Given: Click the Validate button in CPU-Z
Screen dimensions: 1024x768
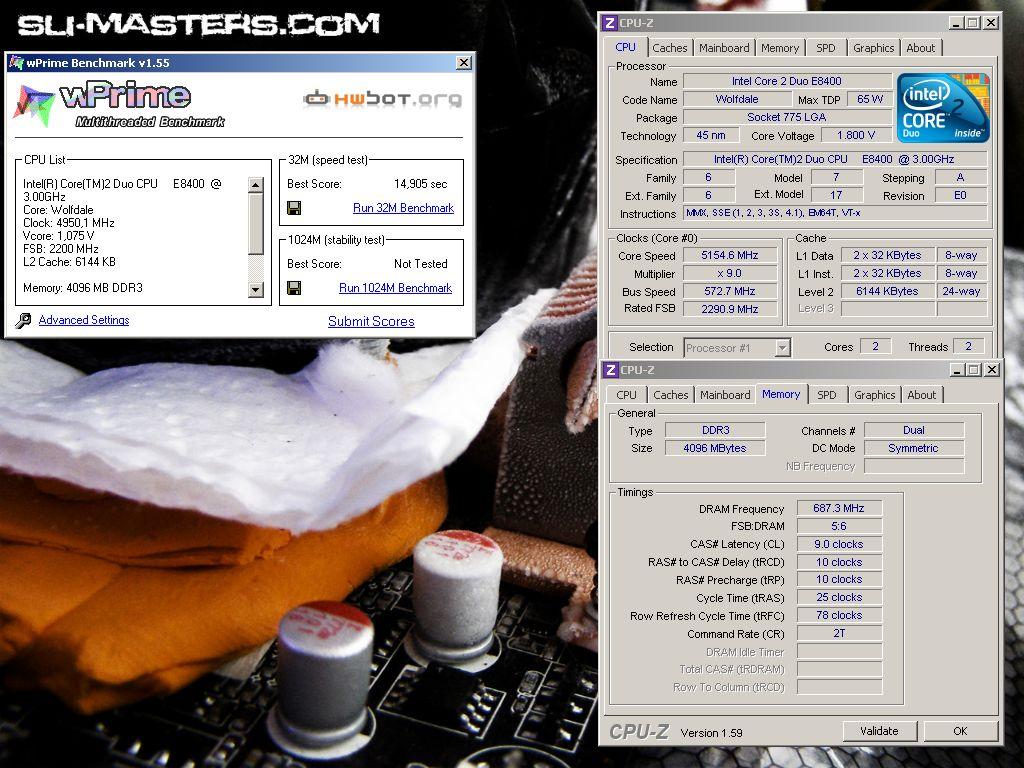Looking at the screenshot, I should tap(879, 731).
